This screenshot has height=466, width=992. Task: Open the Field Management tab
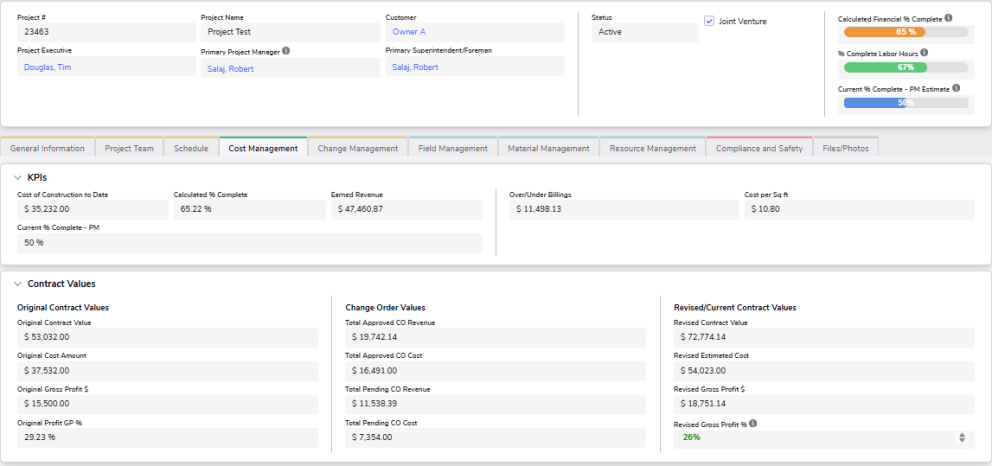point(452,149)
